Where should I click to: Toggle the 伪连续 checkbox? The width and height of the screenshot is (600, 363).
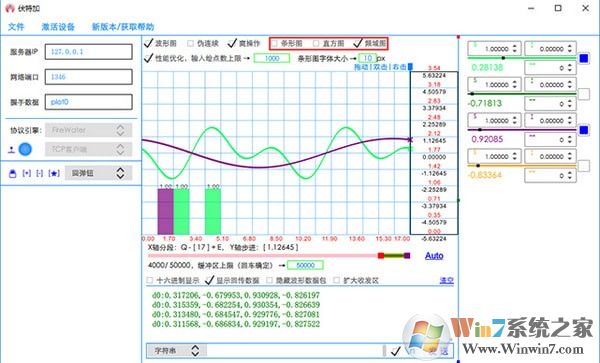[x=190, y=44]
